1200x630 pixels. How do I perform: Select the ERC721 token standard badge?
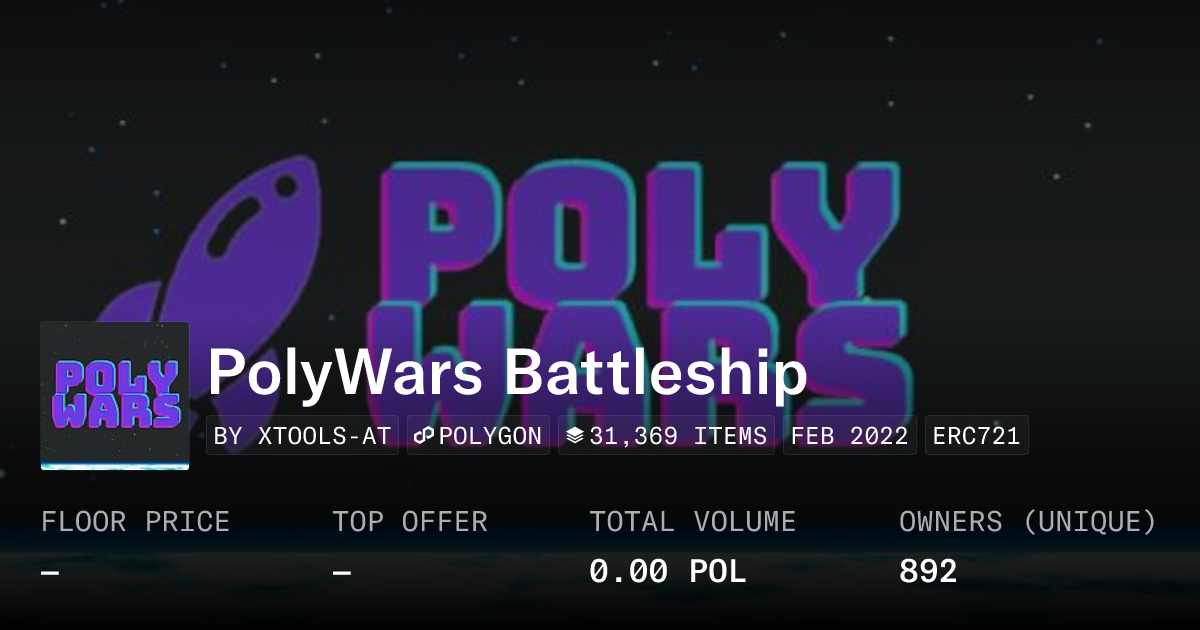976,436
